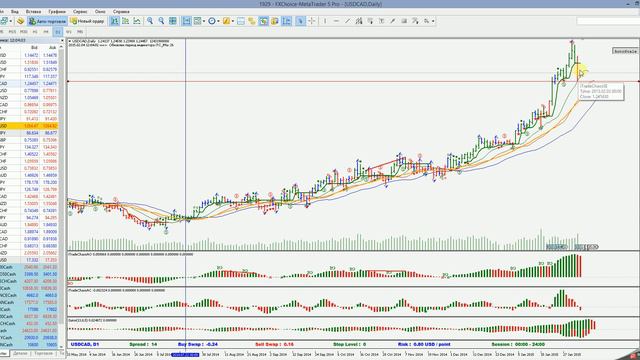Screen dimensions: 640x360
Task: Click the light blue window toolbar icon
Action: coord(241,21)
